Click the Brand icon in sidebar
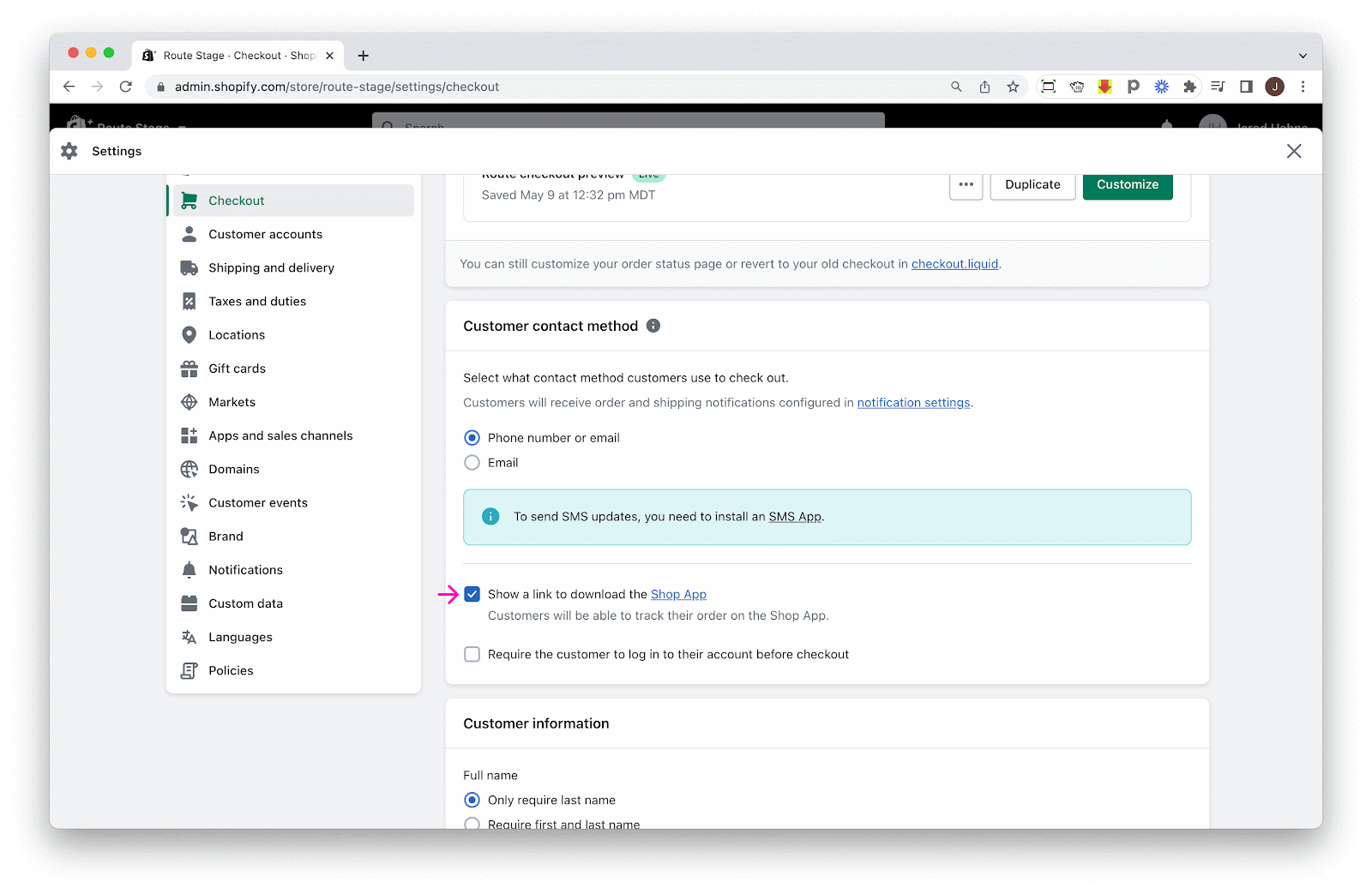Screen dimensions: 1372x894 coord(190,537)
